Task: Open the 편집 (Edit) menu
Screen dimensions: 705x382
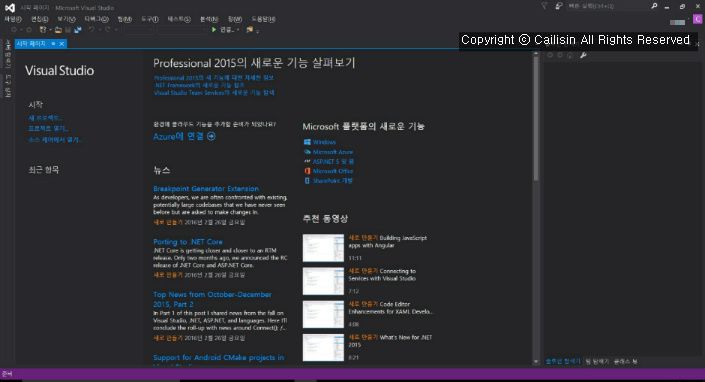Action: (x=40, y=19)
